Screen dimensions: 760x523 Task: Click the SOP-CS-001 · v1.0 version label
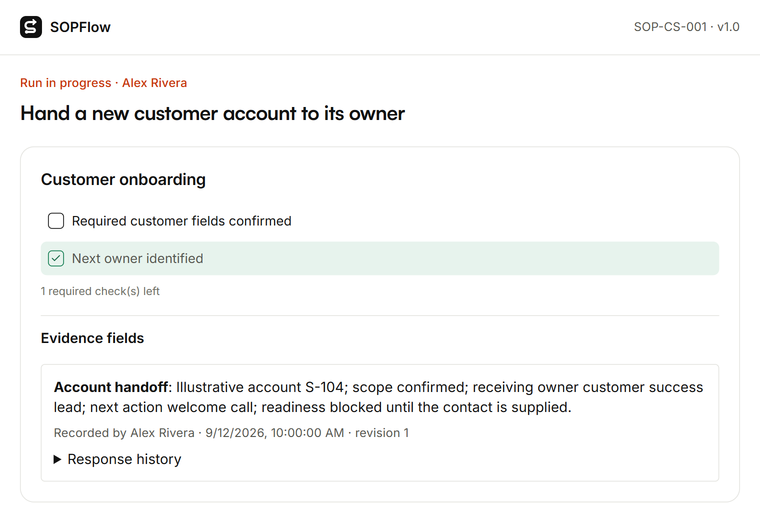pos(686,27)
